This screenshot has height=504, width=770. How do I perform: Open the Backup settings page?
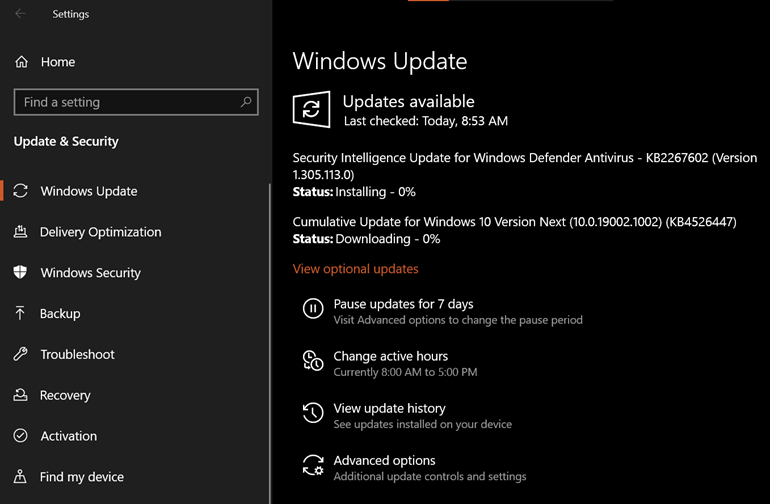pyautogui.click(x=60, y=313)
